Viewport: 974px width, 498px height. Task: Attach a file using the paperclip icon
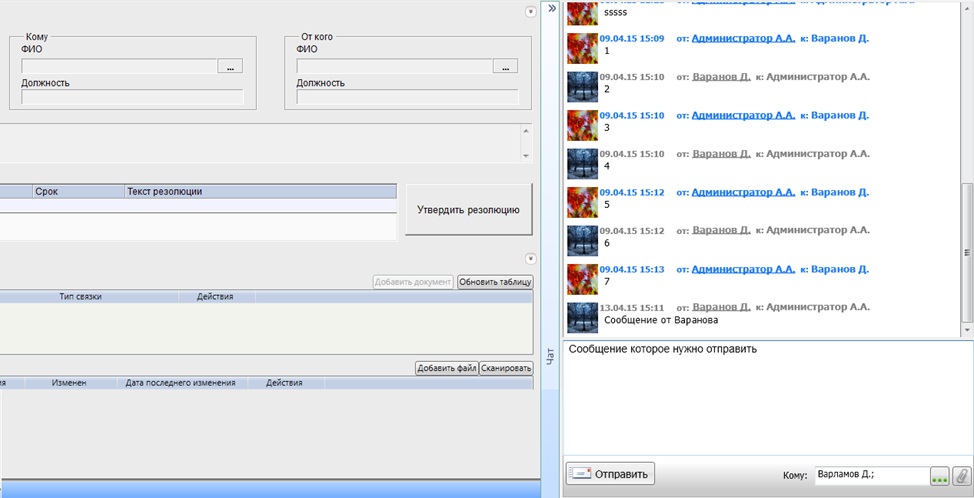[x=960, y=476]
